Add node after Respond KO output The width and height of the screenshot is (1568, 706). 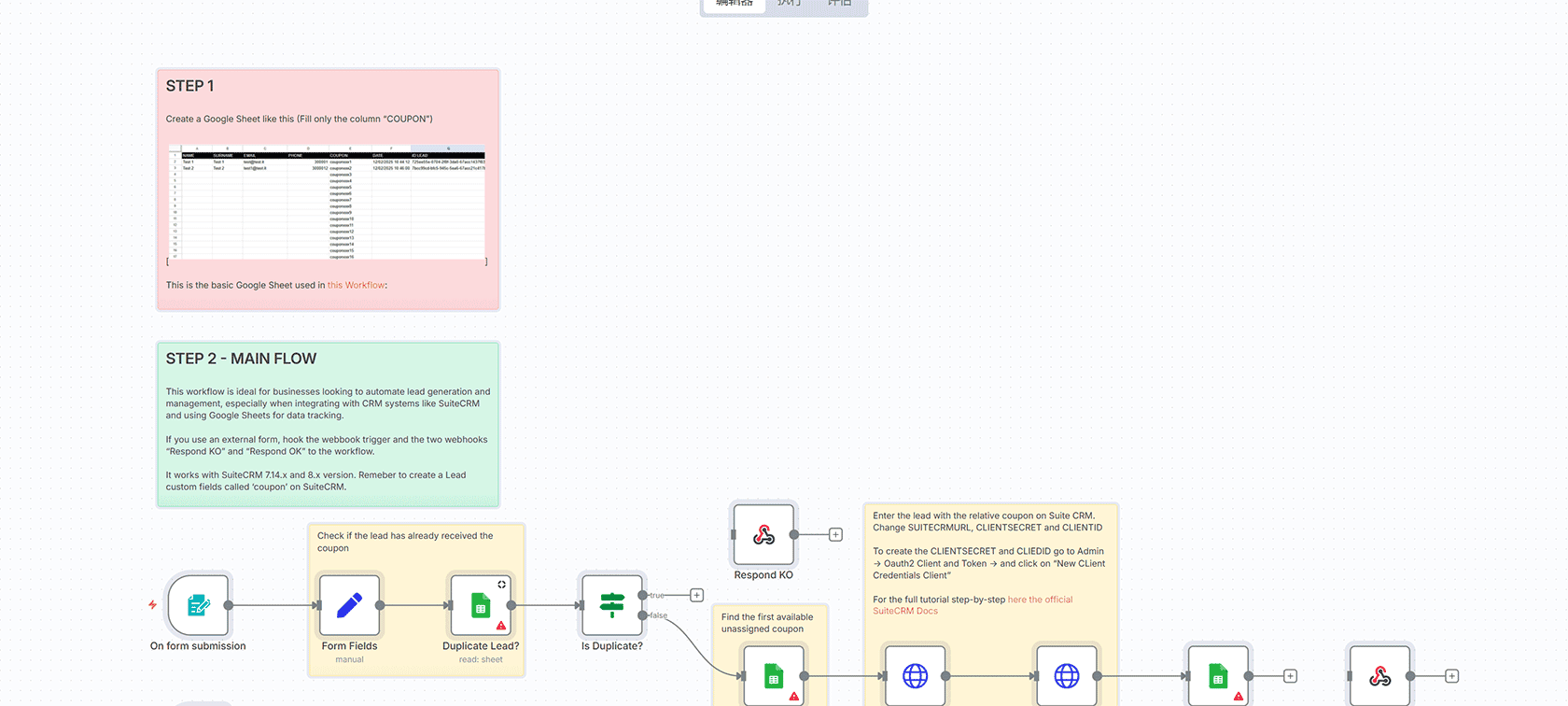pos(835,535)
